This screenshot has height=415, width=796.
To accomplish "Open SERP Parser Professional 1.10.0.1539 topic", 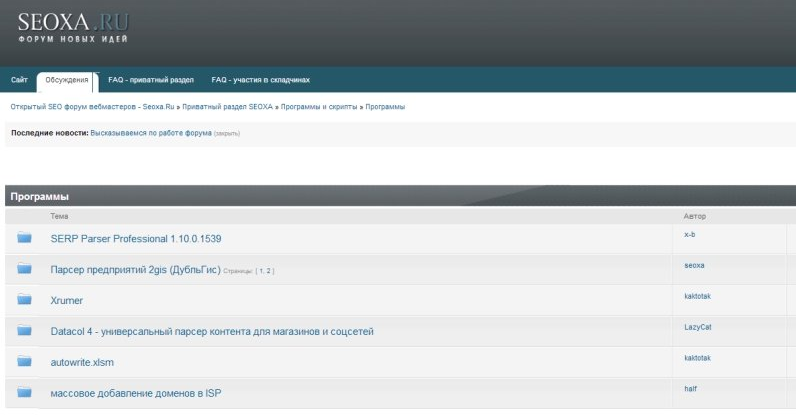I will coord(136,239).
